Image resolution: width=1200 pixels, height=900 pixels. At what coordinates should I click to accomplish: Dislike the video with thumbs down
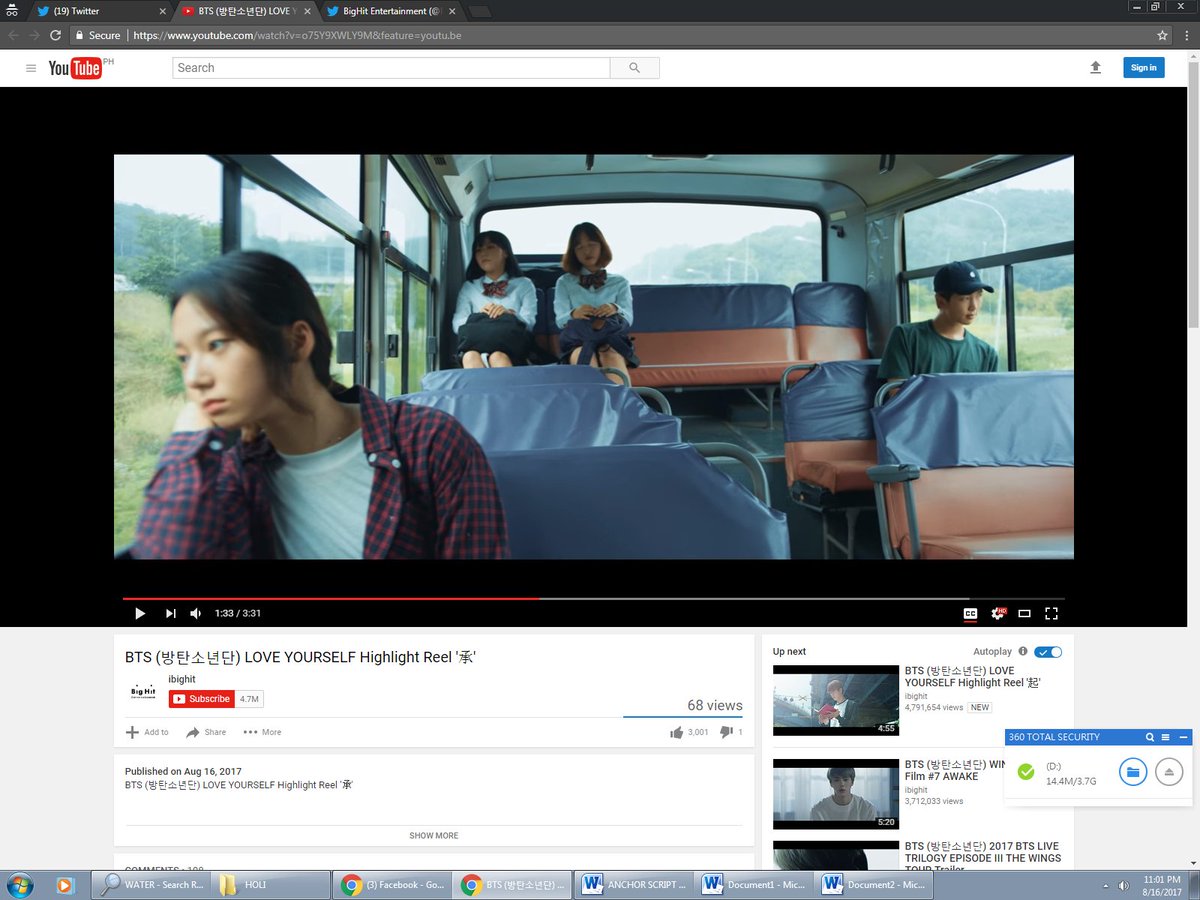point(731,732)
